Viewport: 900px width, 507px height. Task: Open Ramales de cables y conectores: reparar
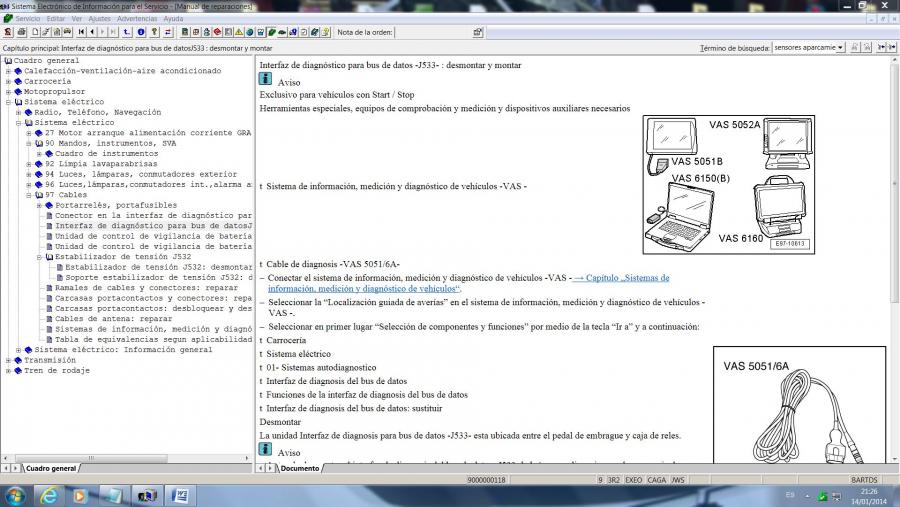pyautogui.click(x=146, y=288)
